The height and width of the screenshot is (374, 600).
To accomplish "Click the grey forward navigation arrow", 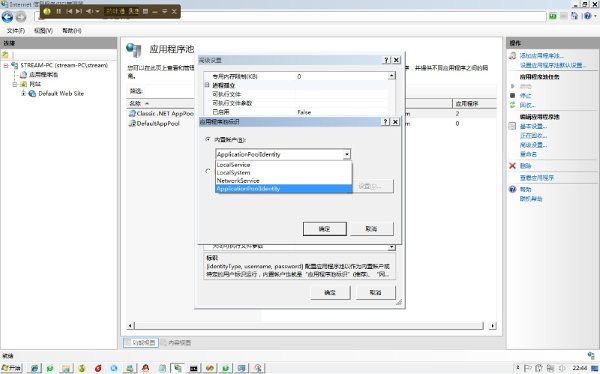I will (x=21, y=16).
